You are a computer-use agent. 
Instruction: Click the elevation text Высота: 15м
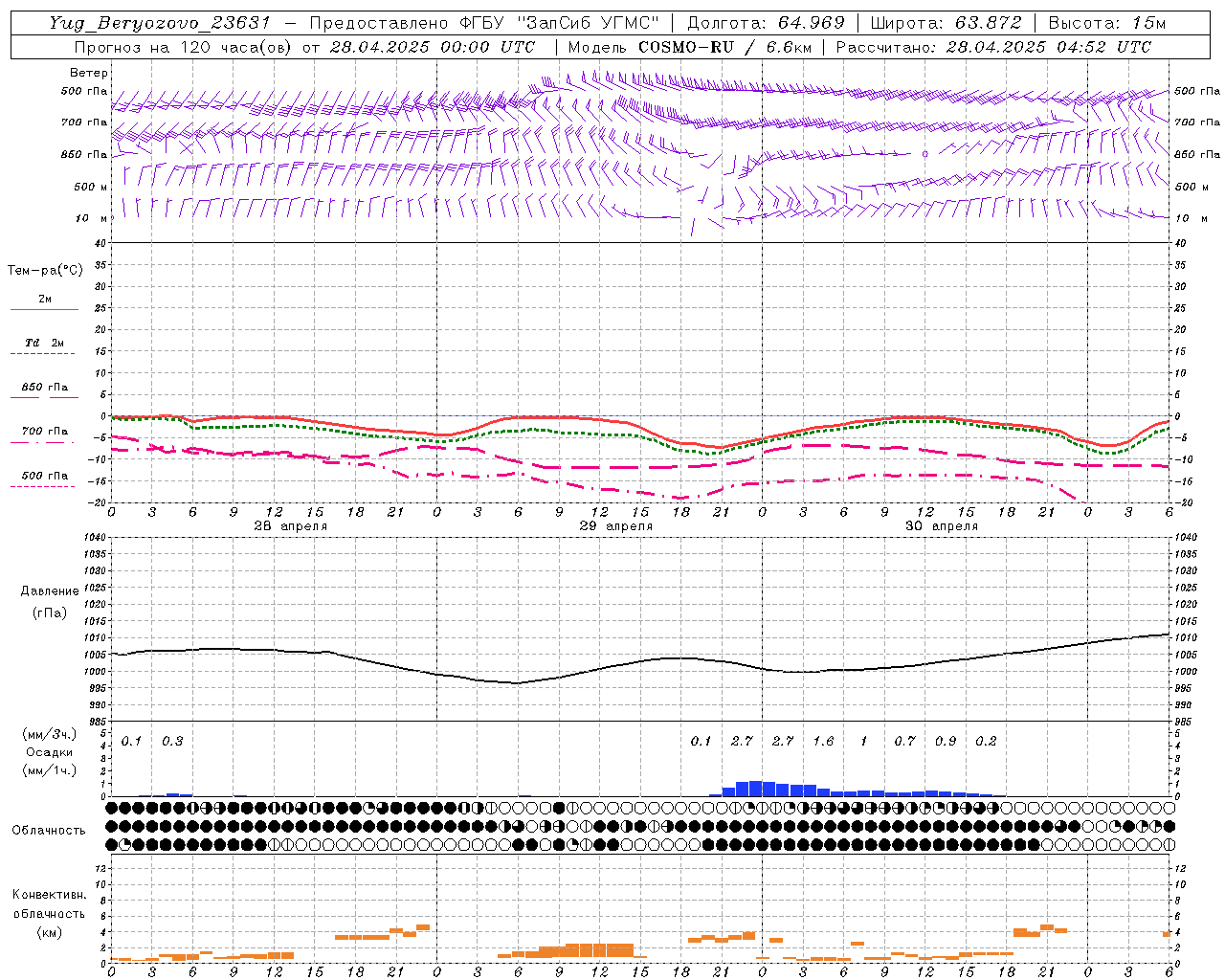(1107, 23)
